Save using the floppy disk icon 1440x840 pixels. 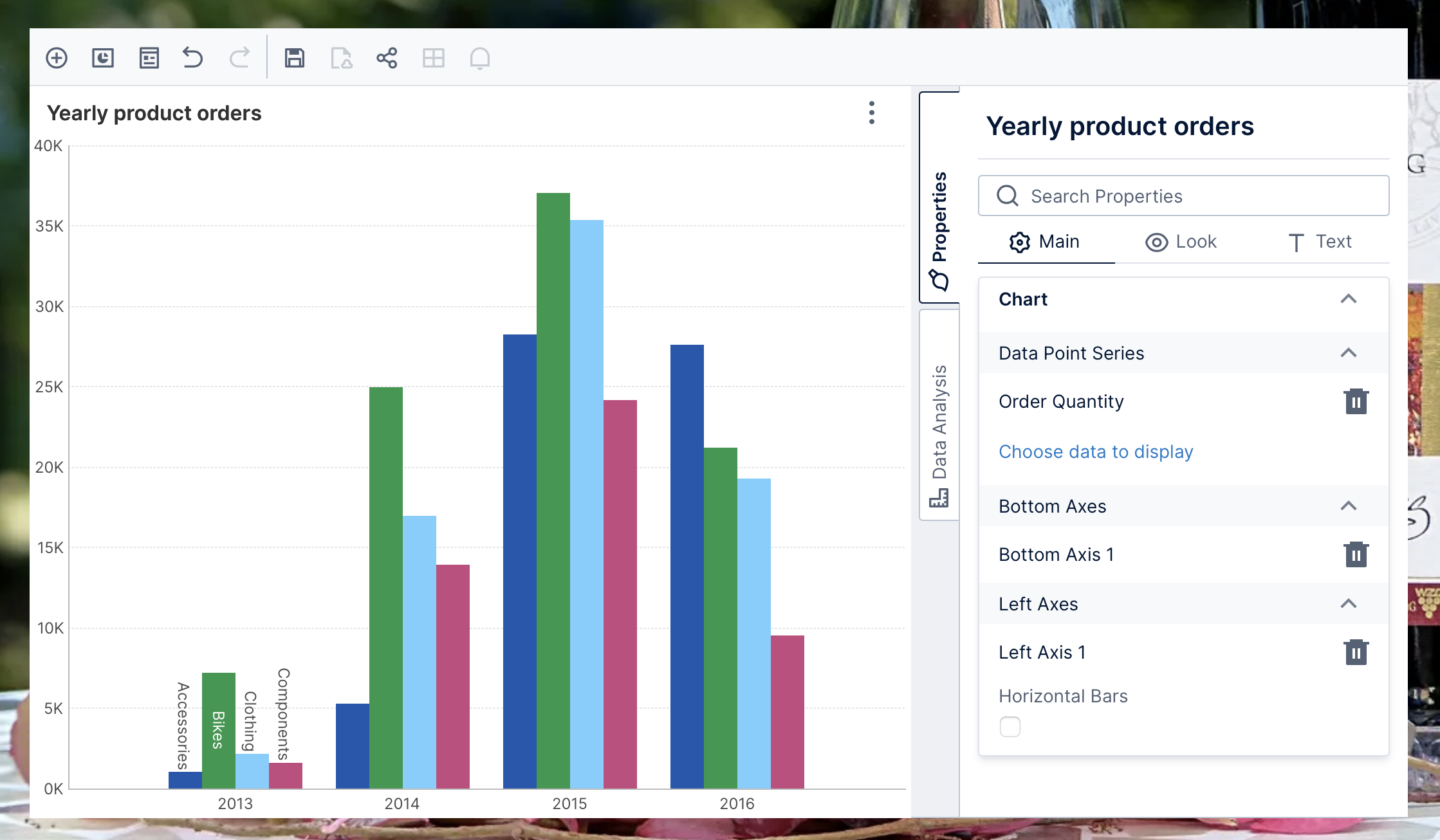pyautogui.click(x=295, y=58)
